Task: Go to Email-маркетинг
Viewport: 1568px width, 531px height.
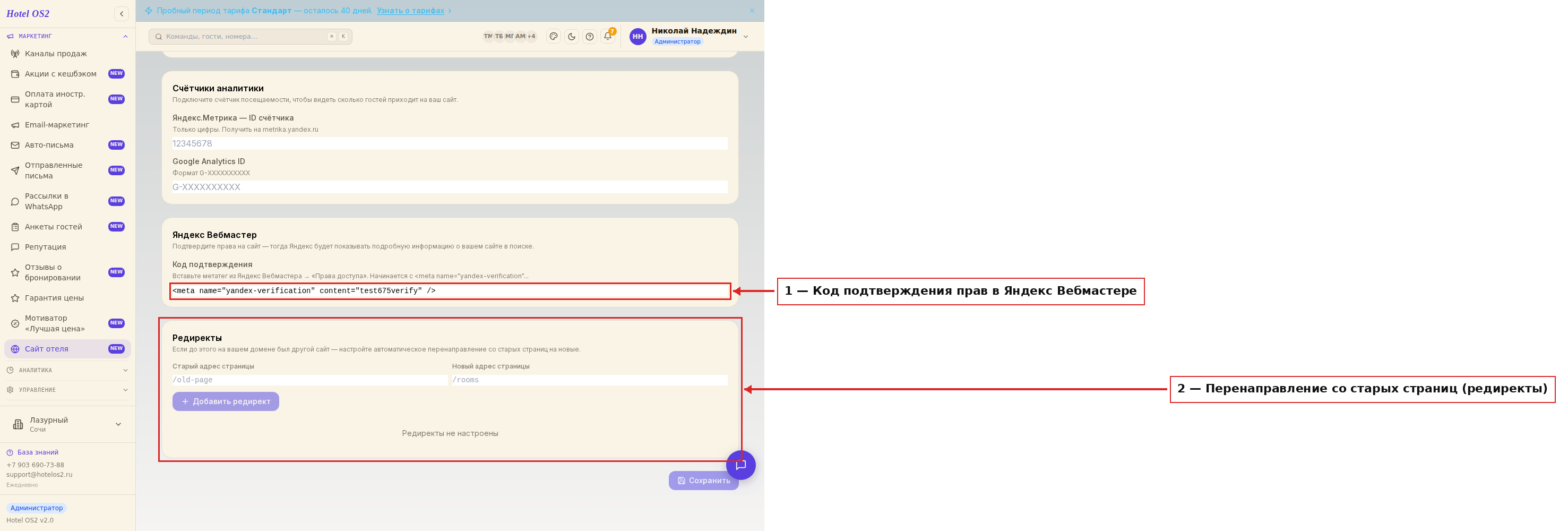Action: [x=67, y=125]
